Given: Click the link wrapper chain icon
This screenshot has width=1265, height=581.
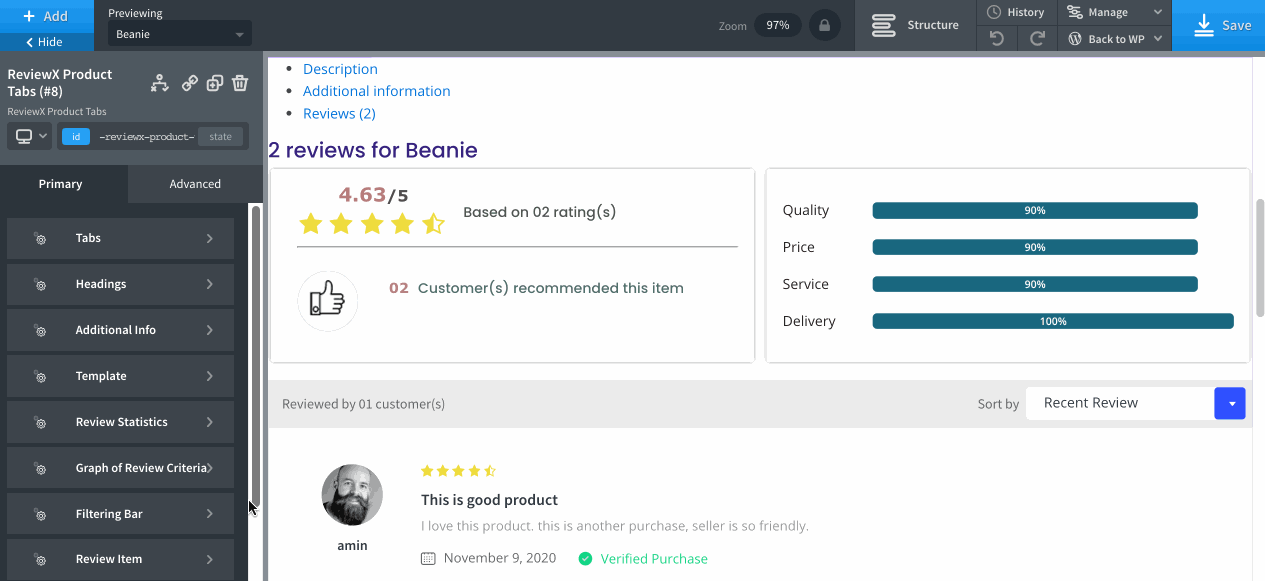Looking at the screenshot, I should [189, 83].
